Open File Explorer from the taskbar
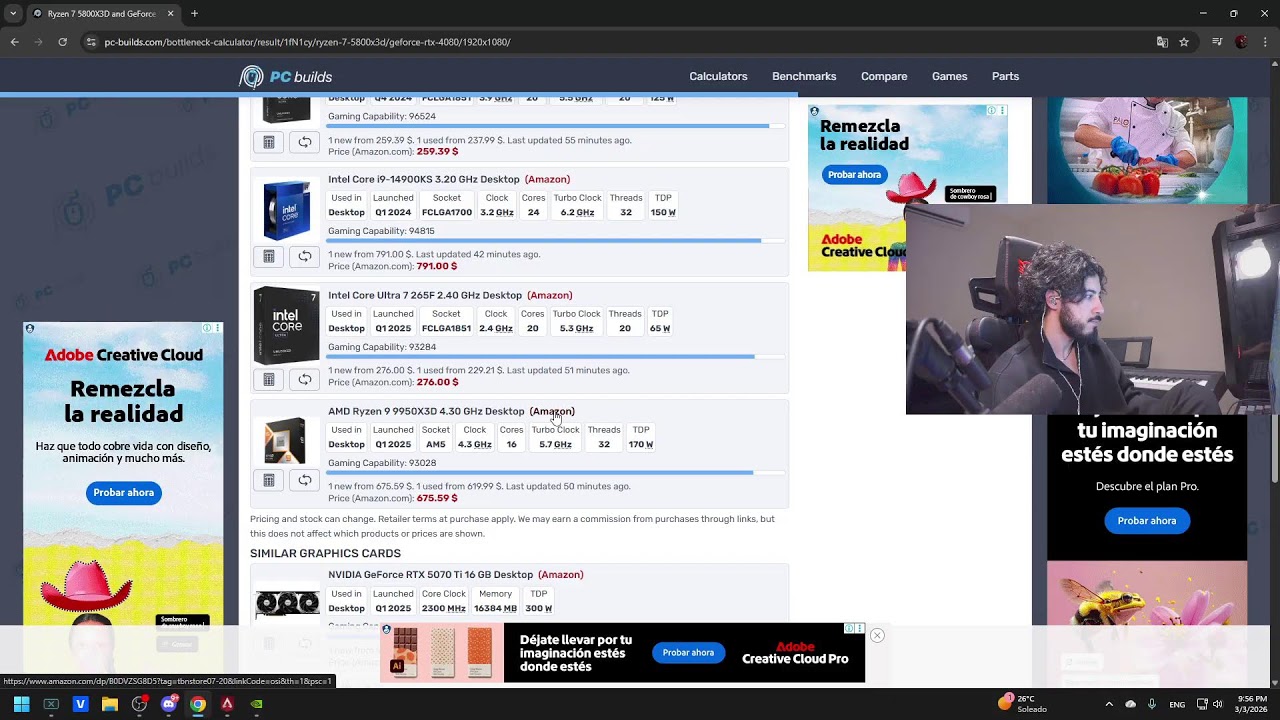1280x720 pixels. pyautogui.click(x=110, y=704)
